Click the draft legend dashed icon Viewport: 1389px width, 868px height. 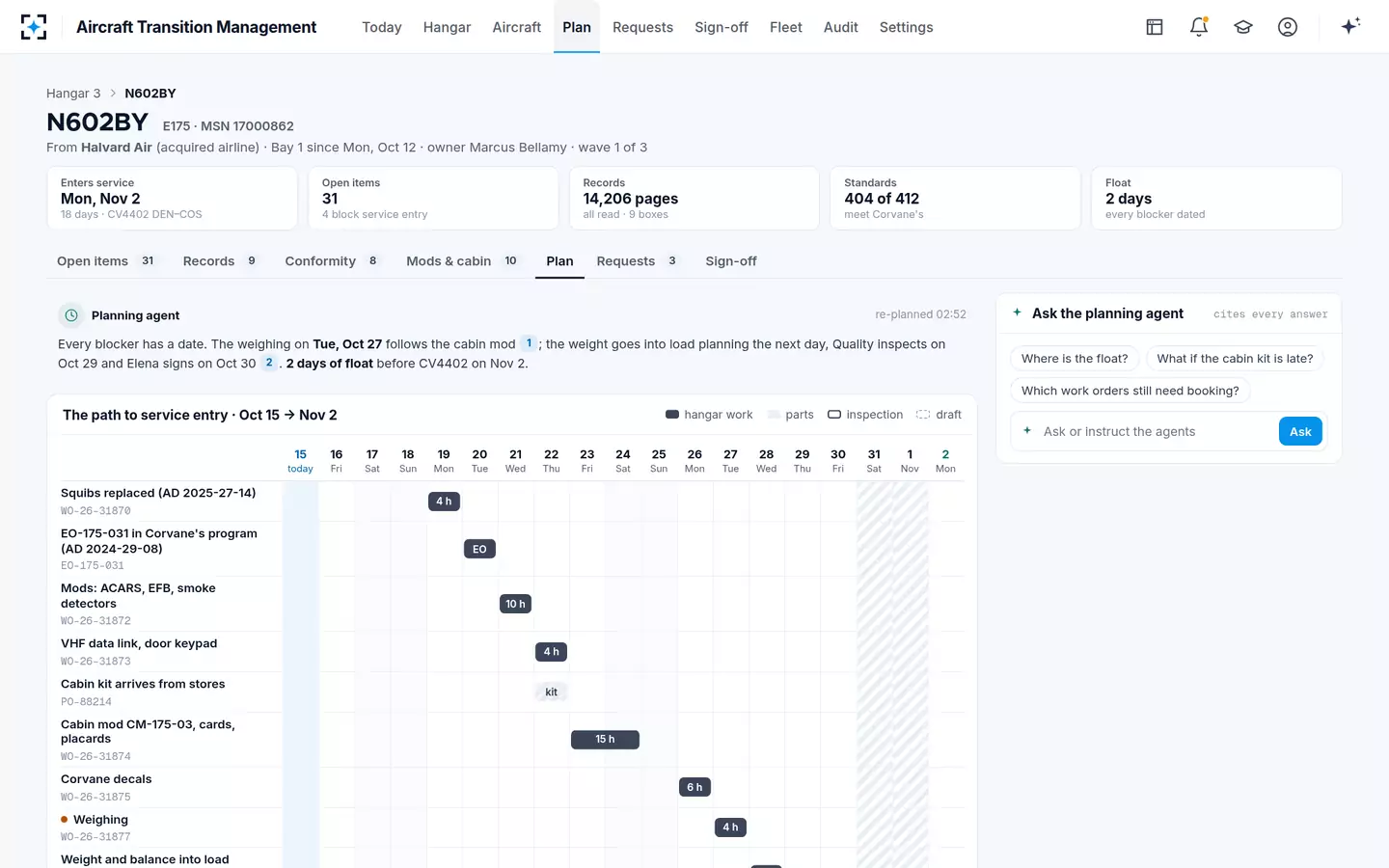(923, 415)
